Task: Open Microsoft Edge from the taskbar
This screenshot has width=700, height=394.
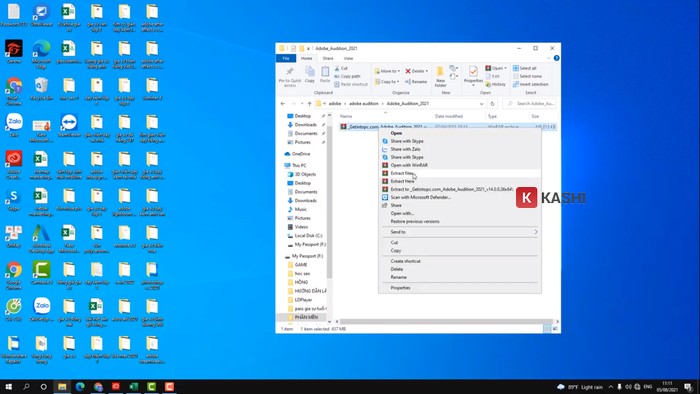Action: [80, 386]
